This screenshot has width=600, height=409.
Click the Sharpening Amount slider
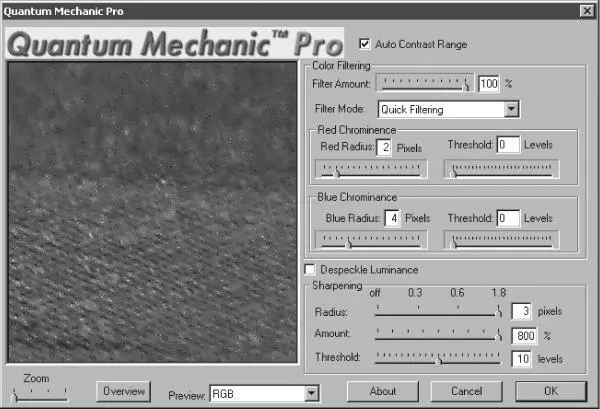pyautogui.click(x=439, y=334)
